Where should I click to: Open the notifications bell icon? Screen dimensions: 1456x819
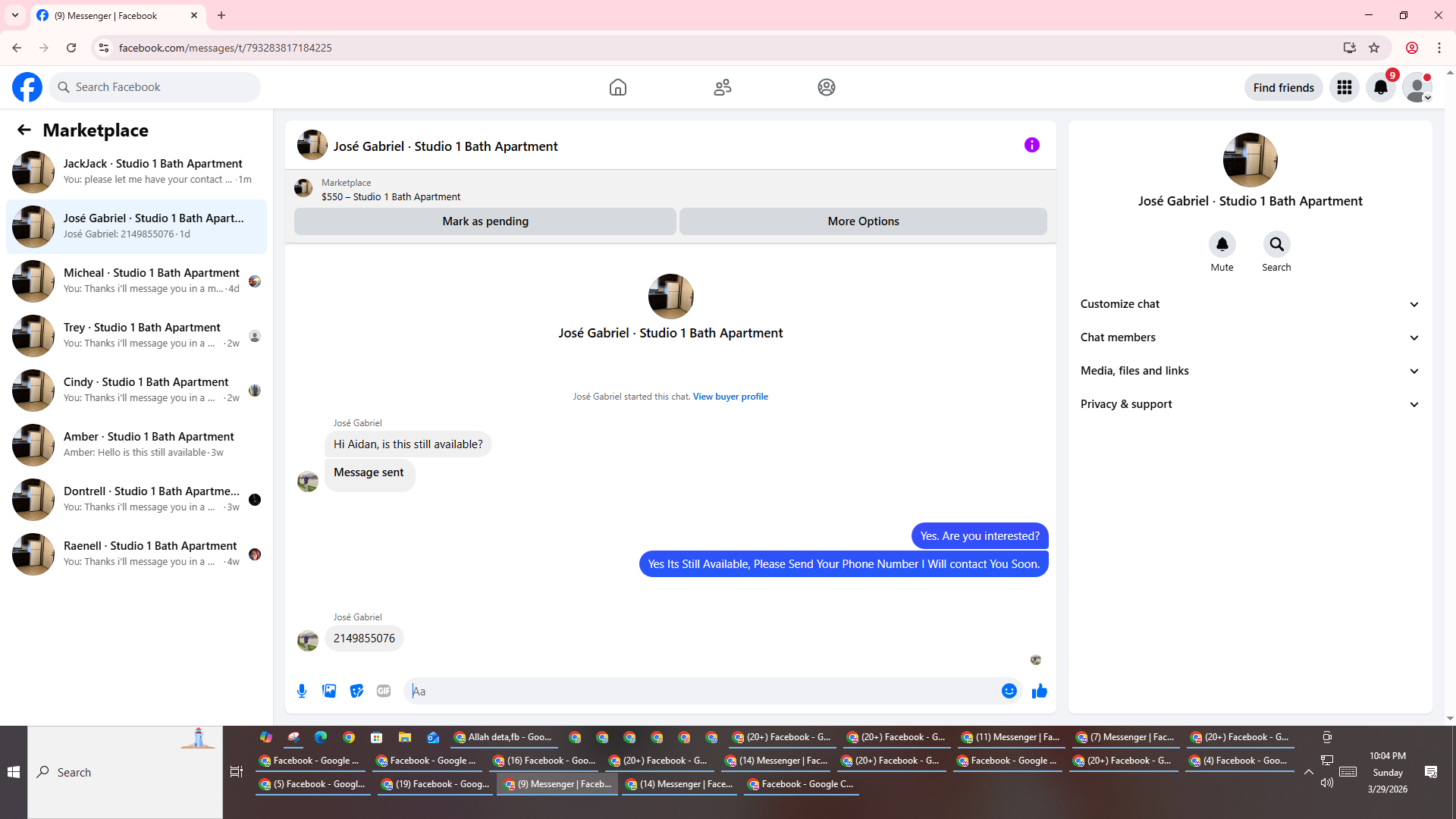click(x=1381, y=87)
